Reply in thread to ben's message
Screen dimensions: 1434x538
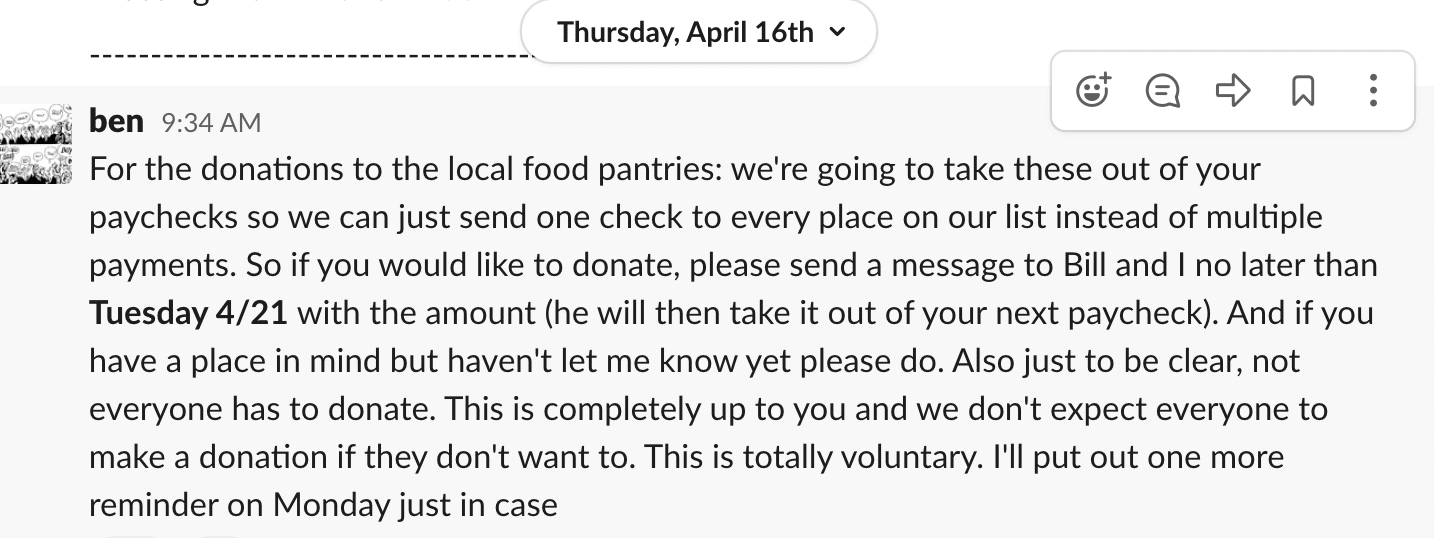(1162, 91)
